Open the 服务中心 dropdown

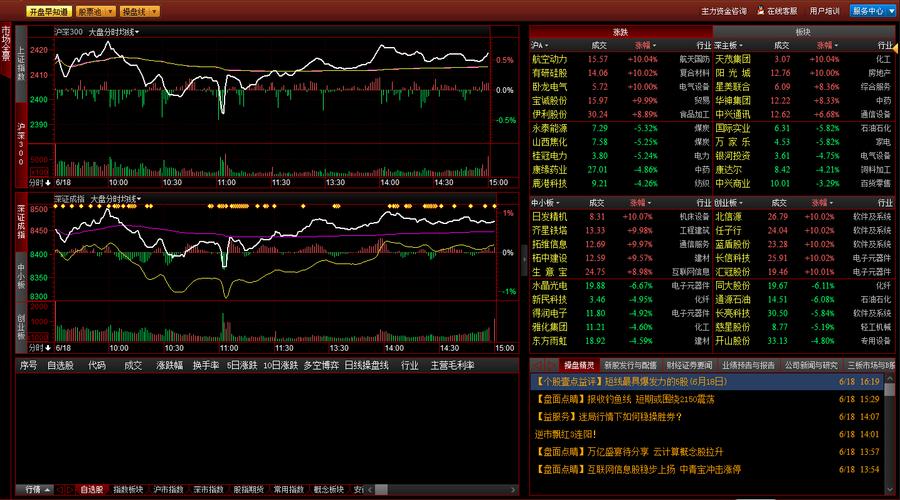pyautogui.click(x=872, y=11)
